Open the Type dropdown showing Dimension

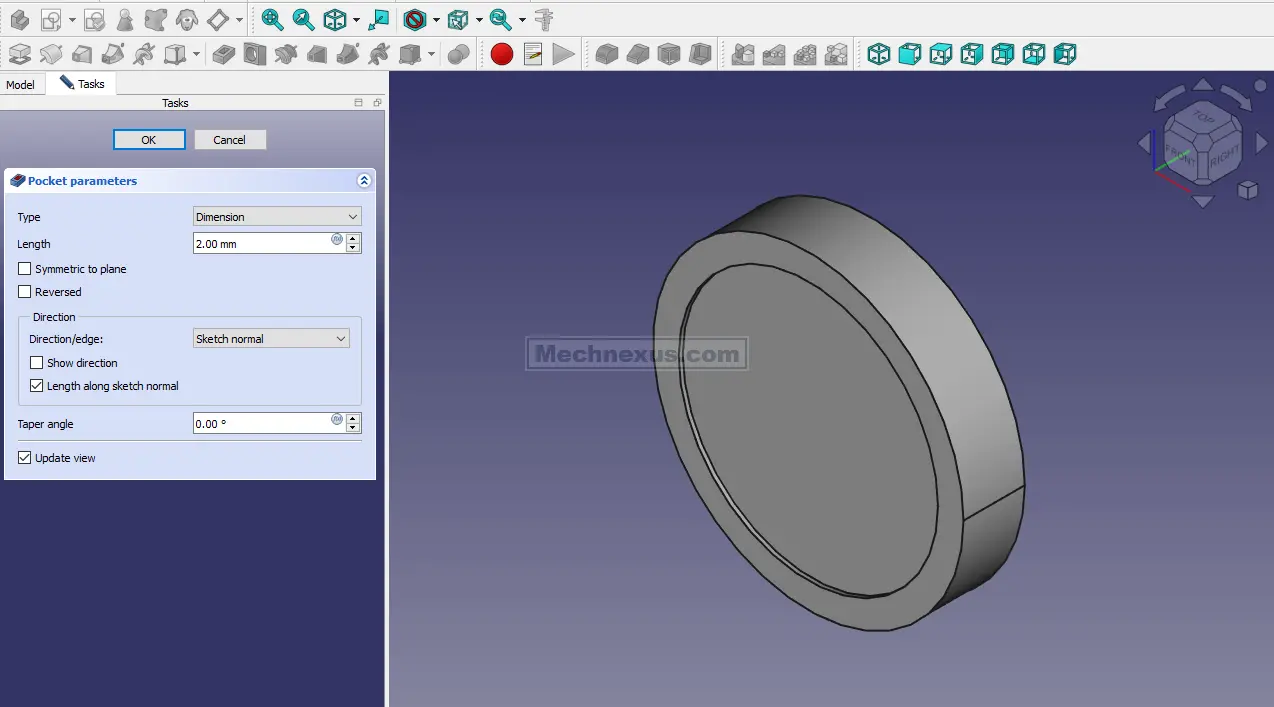click(x=276, y=217)
